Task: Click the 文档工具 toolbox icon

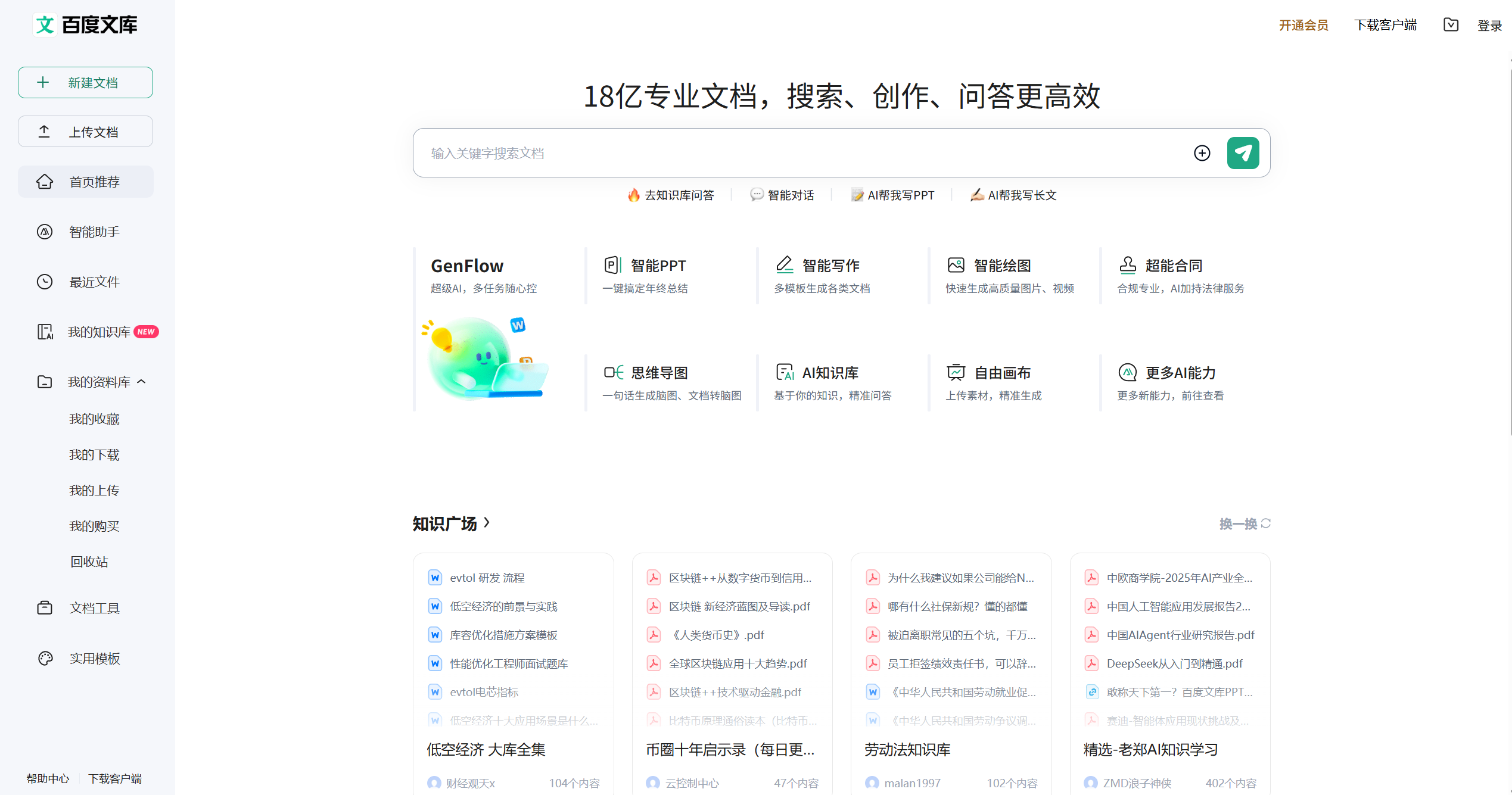Action: coord(45,607)
